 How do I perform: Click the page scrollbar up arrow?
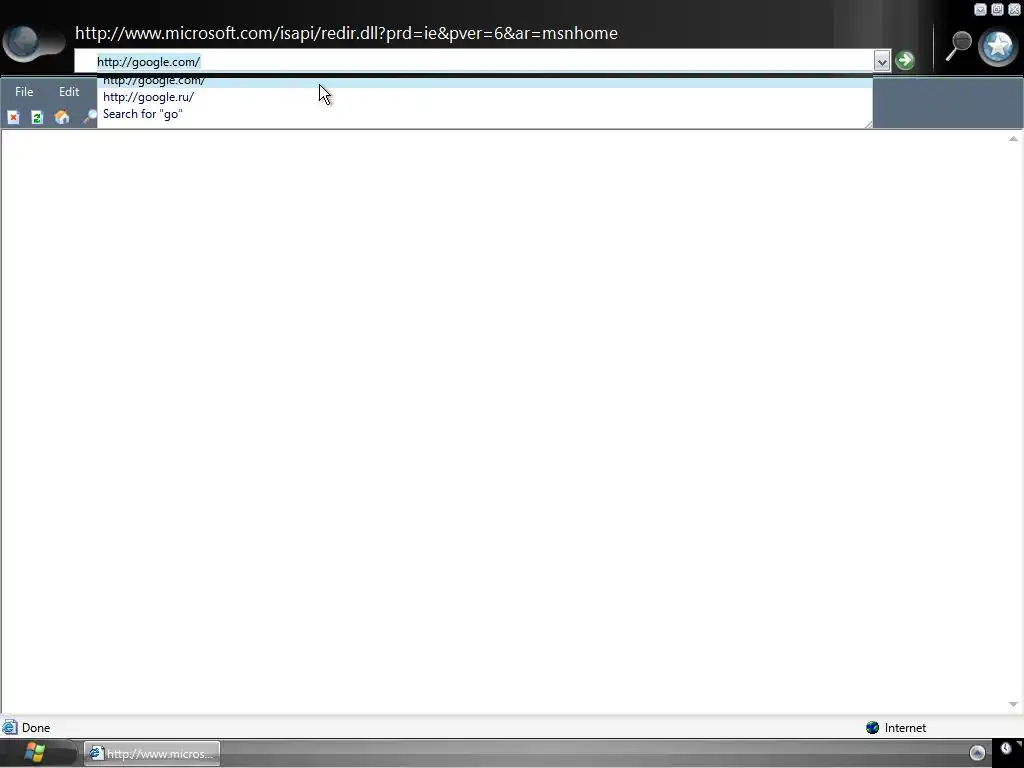(1013, 138)
